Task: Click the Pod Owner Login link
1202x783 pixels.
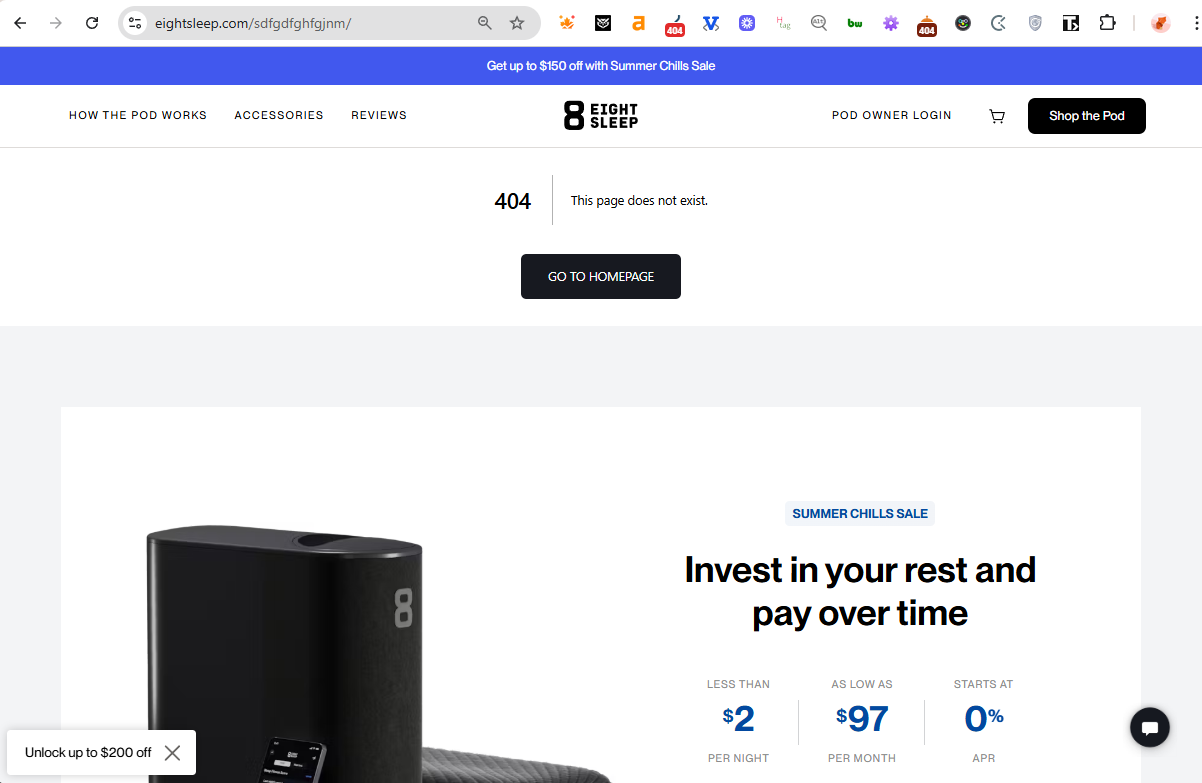Action: [x=892, y=116]
